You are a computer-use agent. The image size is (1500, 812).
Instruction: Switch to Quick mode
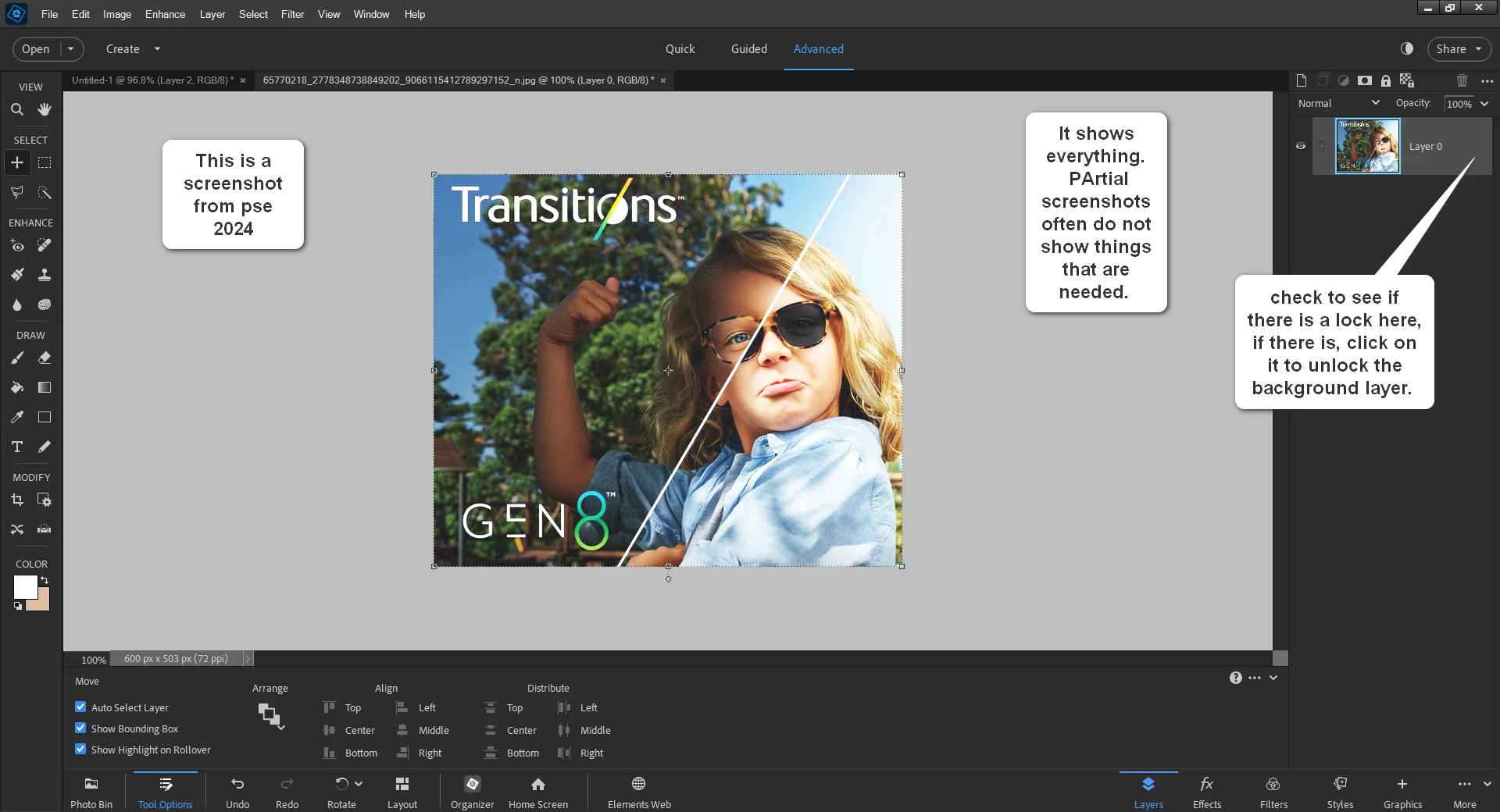coord(680,48)
